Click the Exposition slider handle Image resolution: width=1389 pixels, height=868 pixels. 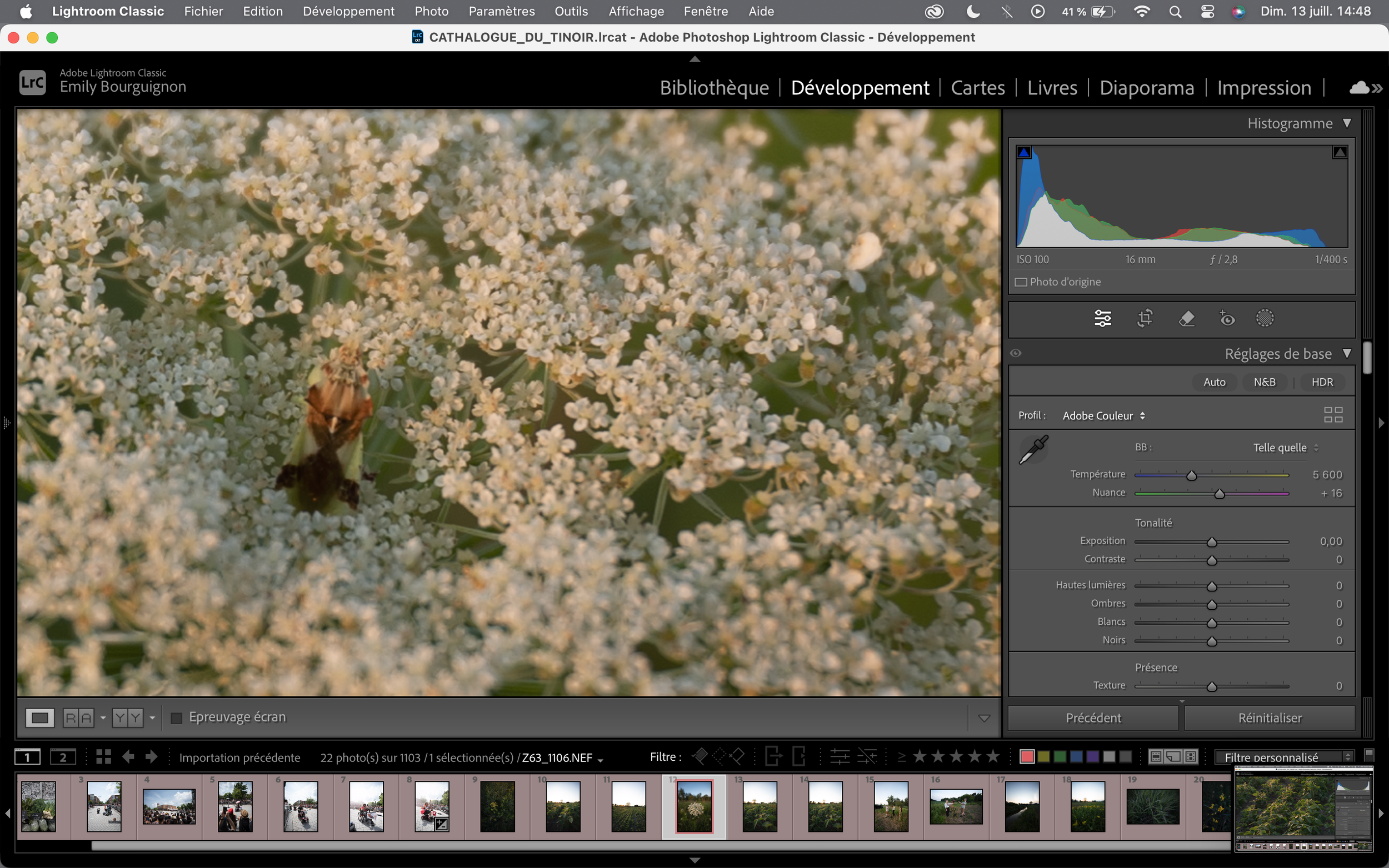pos(1212,542)
